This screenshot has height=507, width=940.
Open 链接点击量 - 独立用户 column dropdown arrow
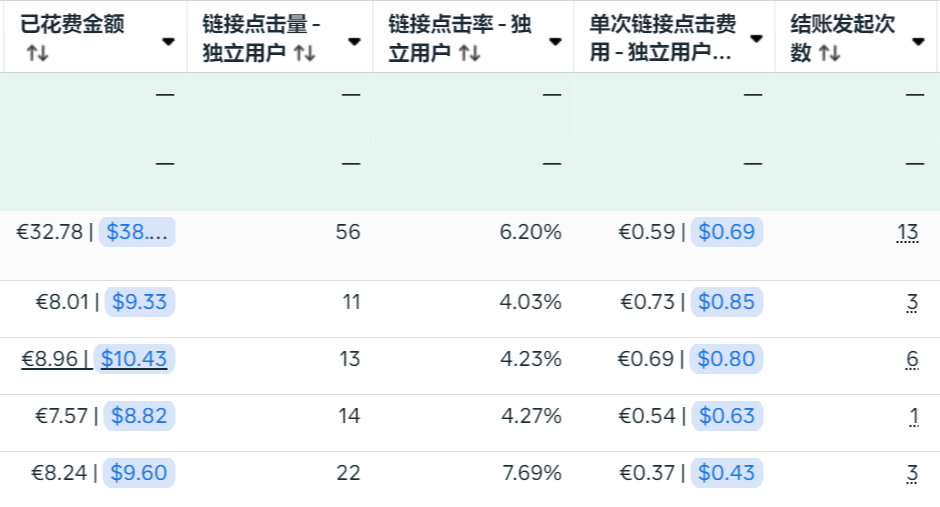(354, 41)
